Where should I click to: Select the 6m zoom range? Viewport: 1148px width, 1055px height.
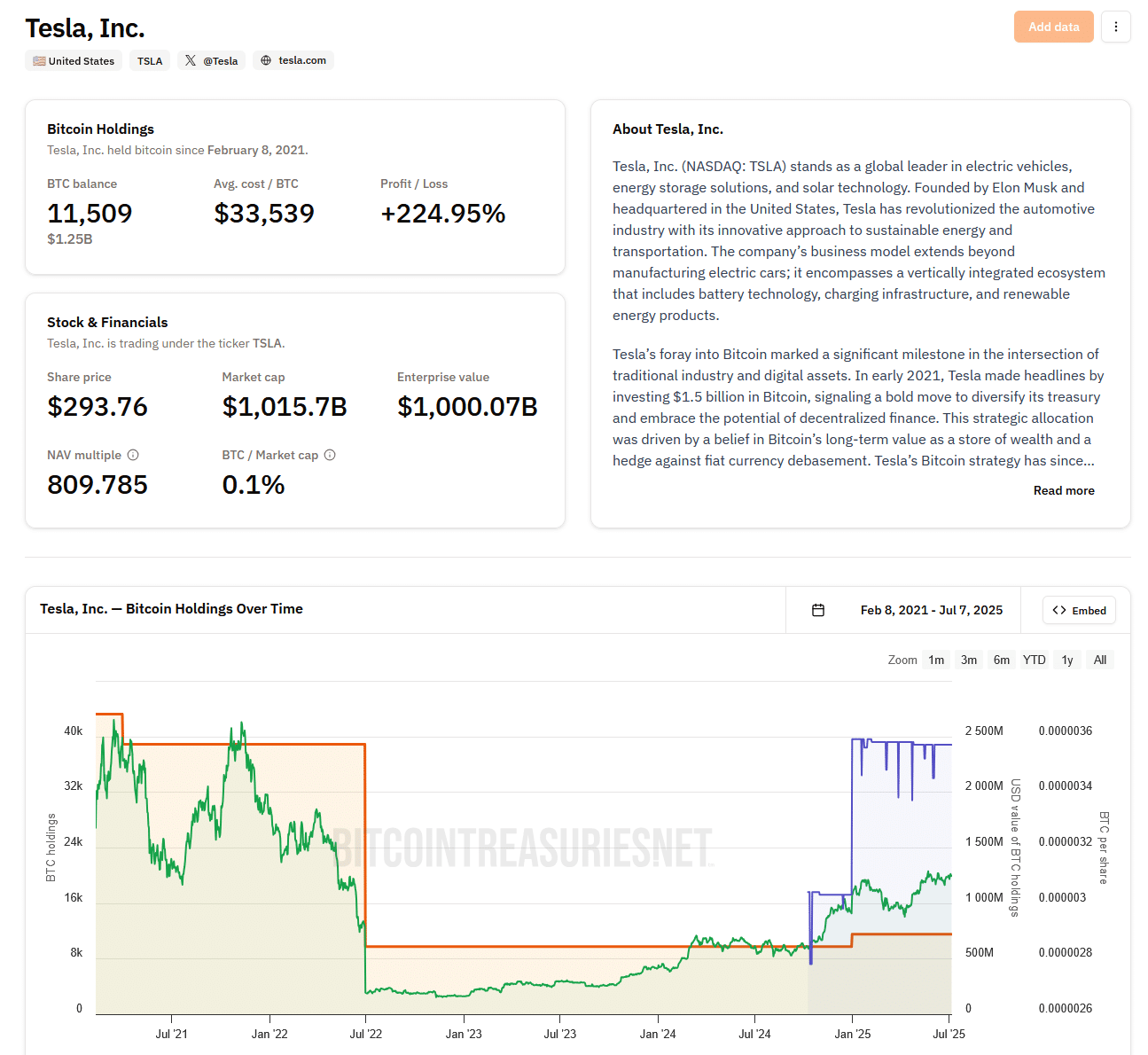click(x=1002, y=660)
